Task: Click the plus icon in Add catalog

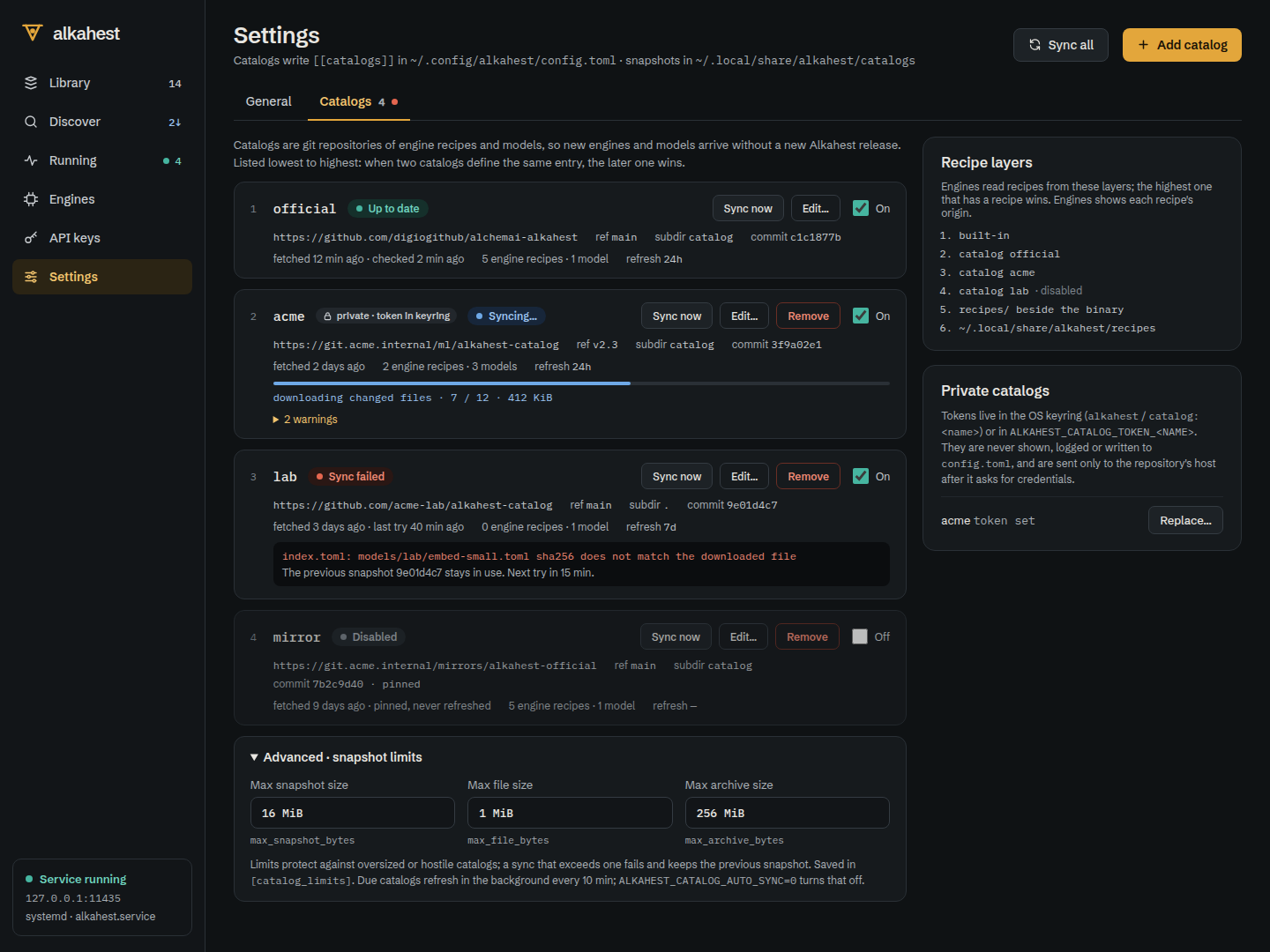Action: [1143, 45]
